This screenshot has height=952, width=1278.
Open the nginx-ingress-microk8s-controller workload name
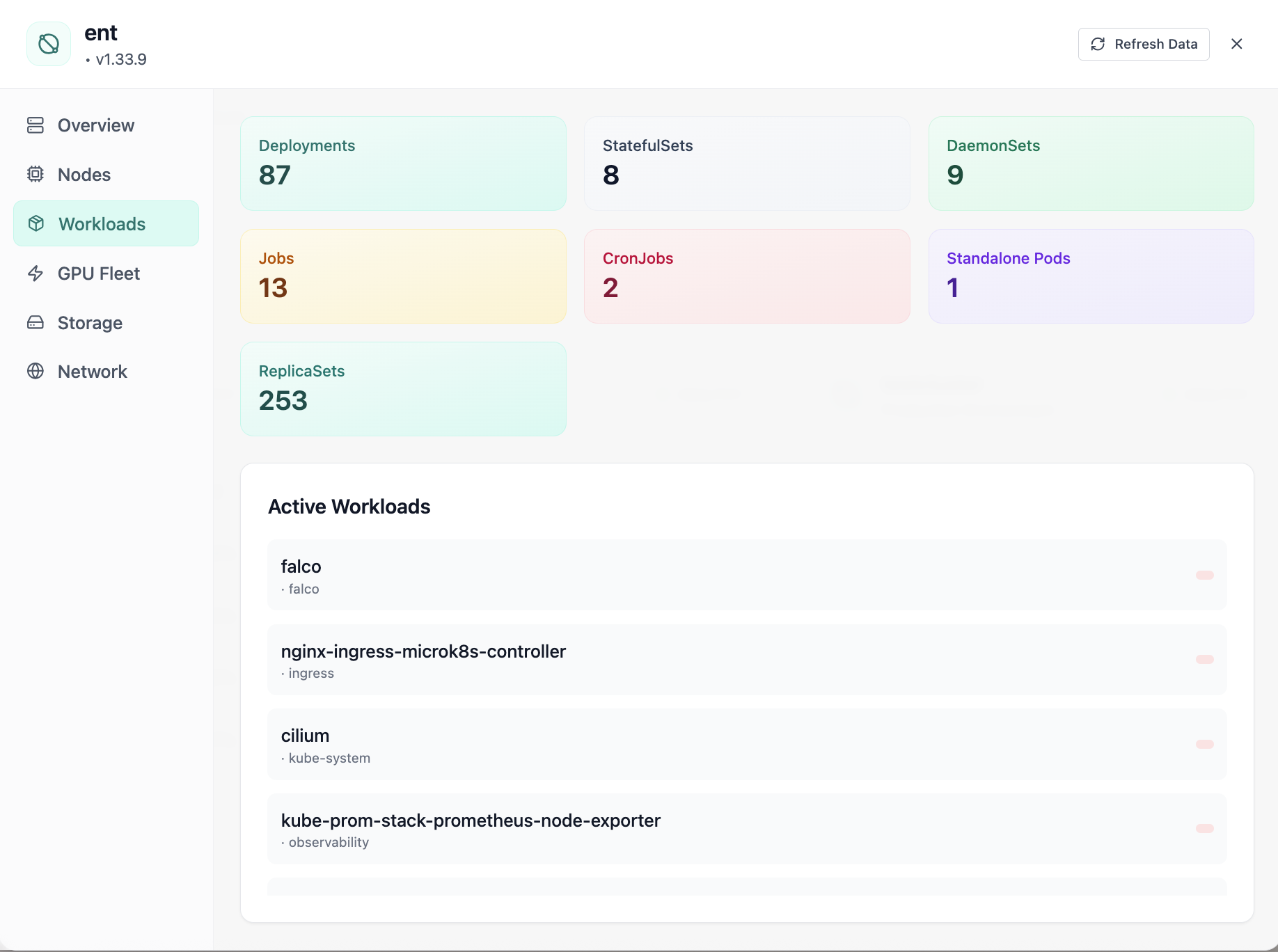423,651
